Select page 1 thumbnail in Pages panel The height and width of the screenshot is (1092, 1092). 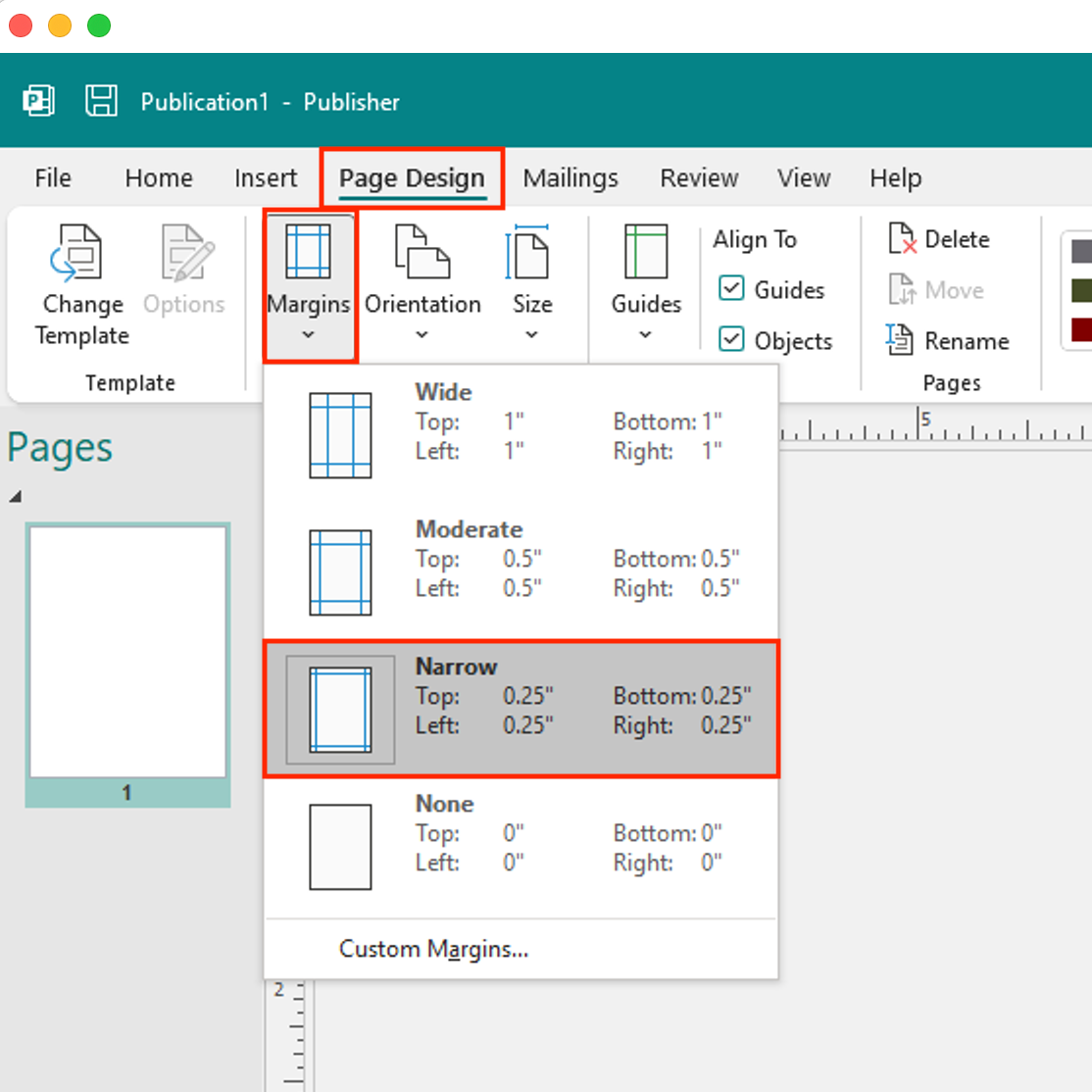point(127,652)
